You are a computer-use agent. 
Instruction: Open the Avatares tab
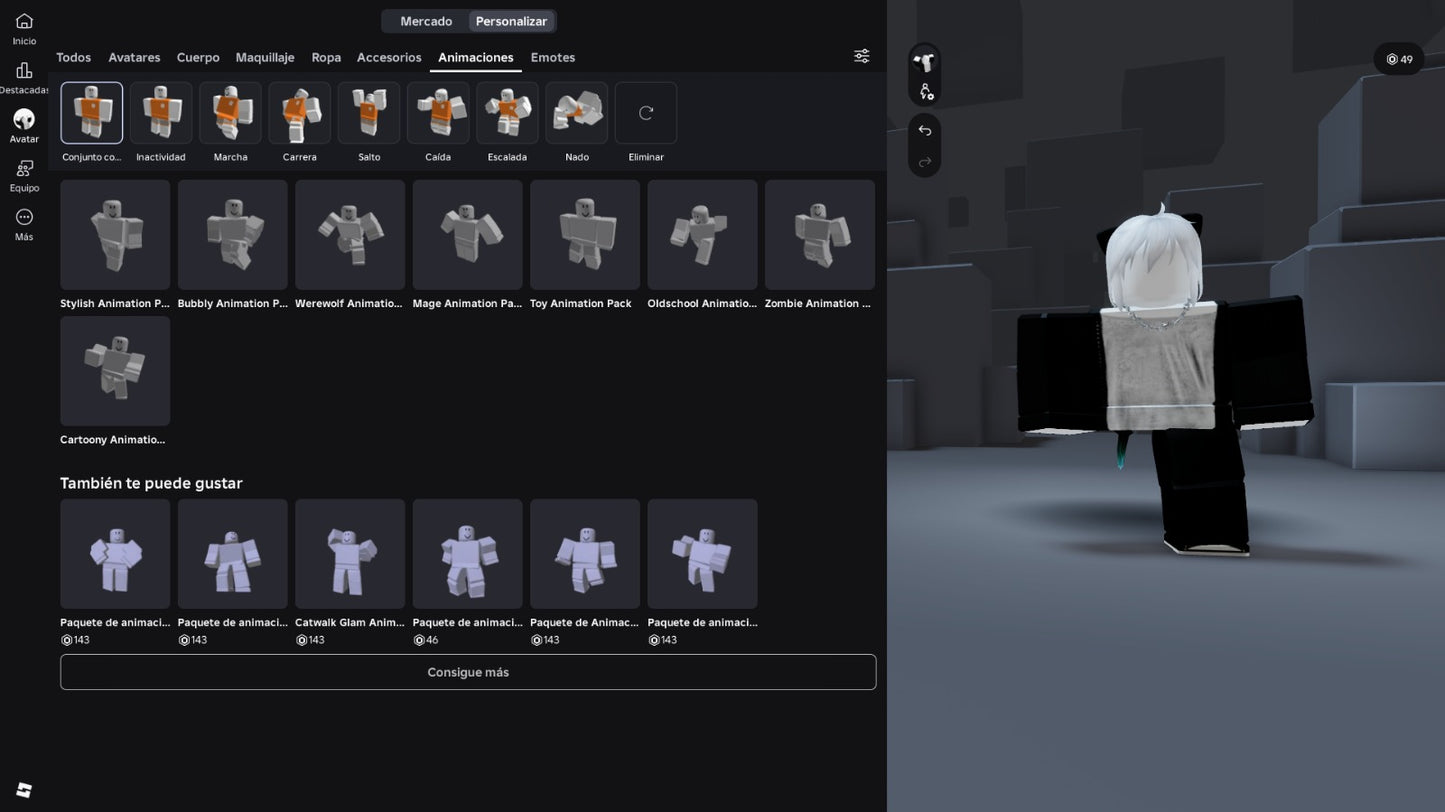[x=134, y=57]
